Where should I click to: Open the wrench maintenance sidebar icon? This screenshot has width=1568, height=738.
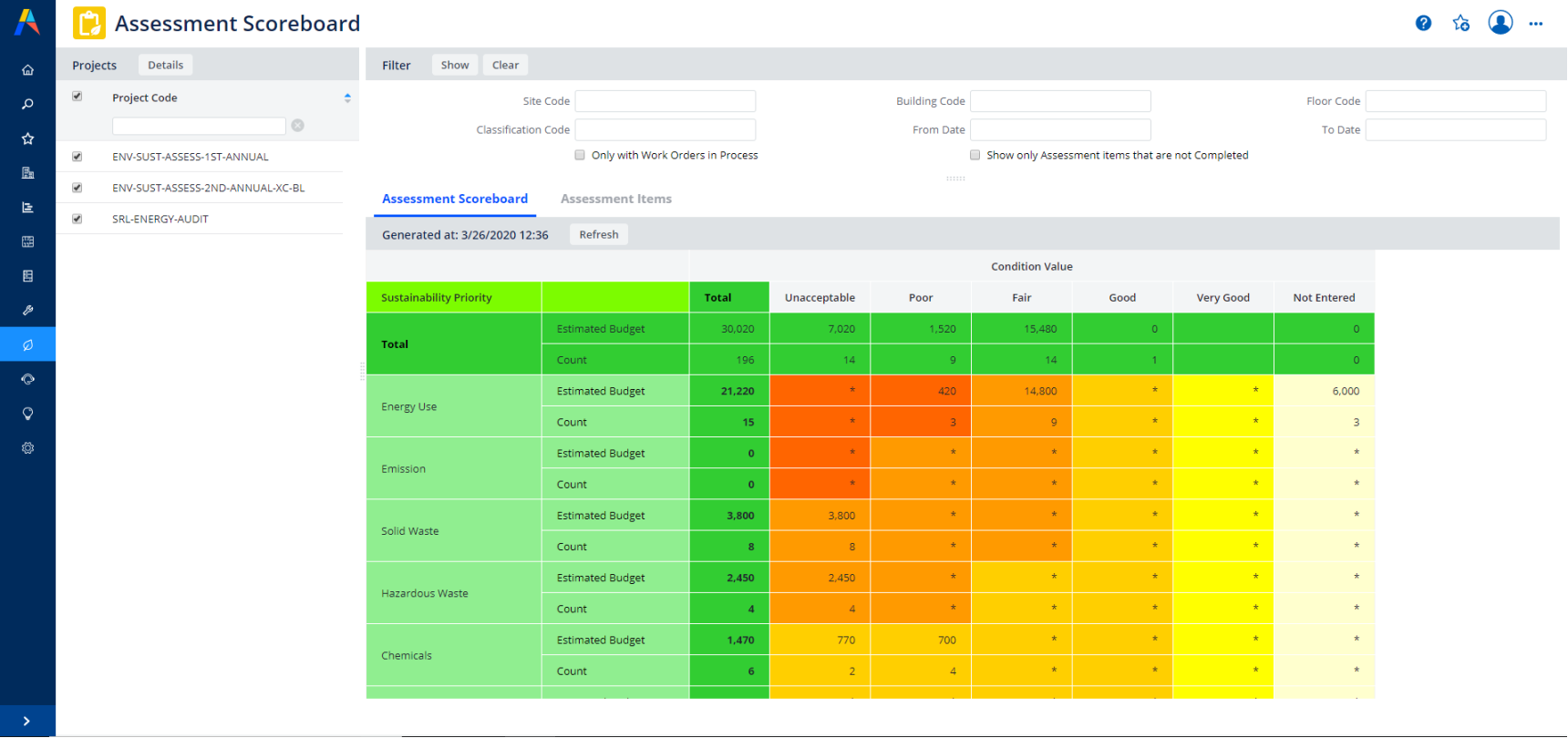tap(27, 311)
